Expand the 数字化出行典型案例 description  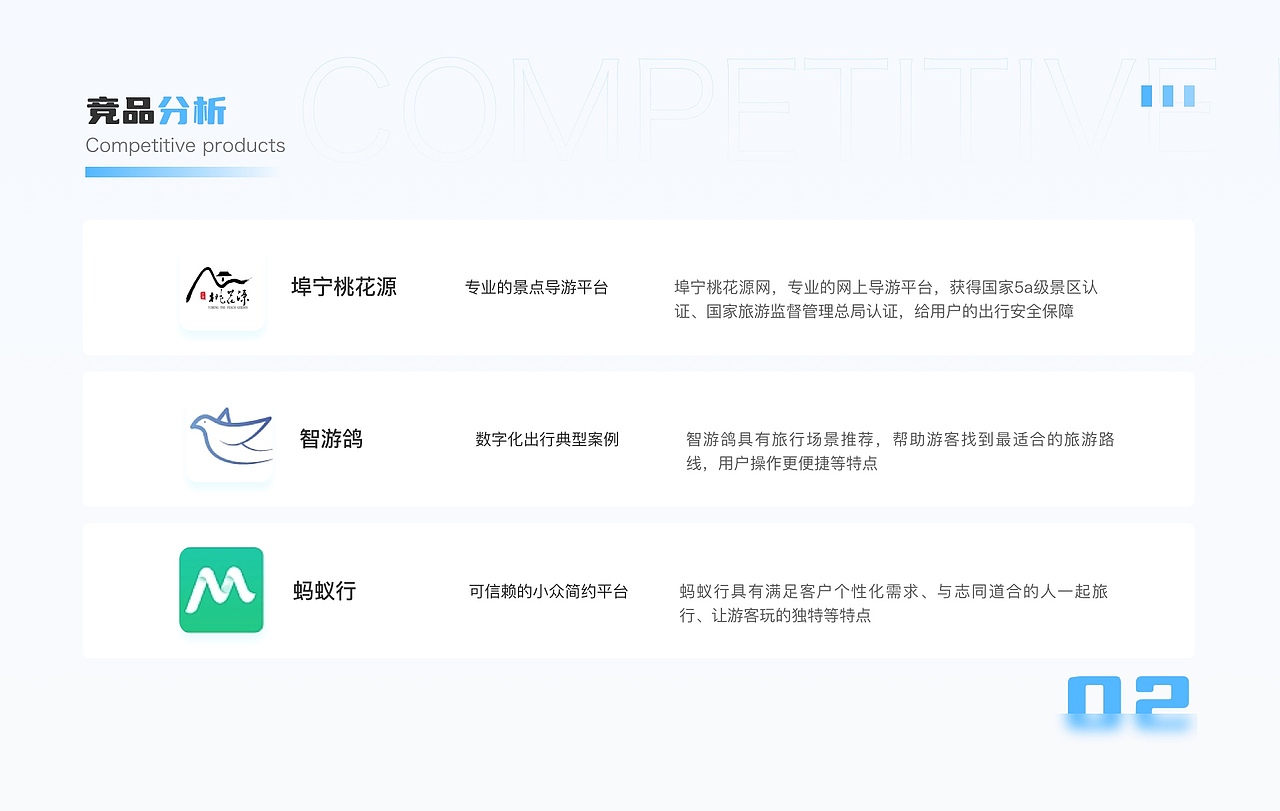(547, 439)
